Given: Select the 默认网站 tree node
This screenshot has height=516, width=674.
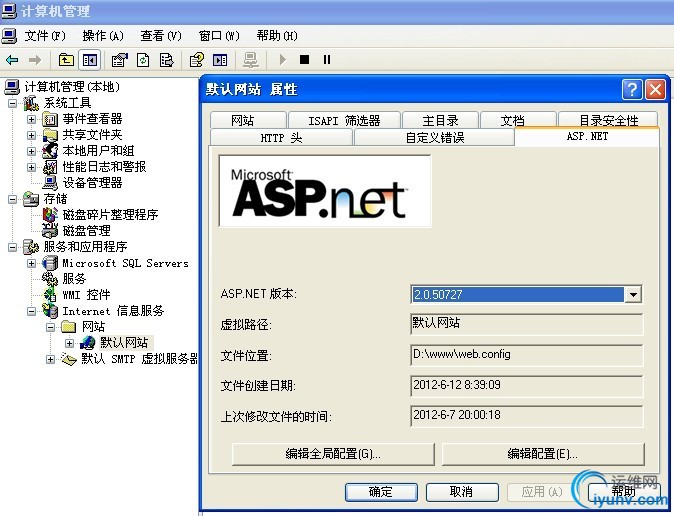Looking at the screenshot, I should pos(124,343).
